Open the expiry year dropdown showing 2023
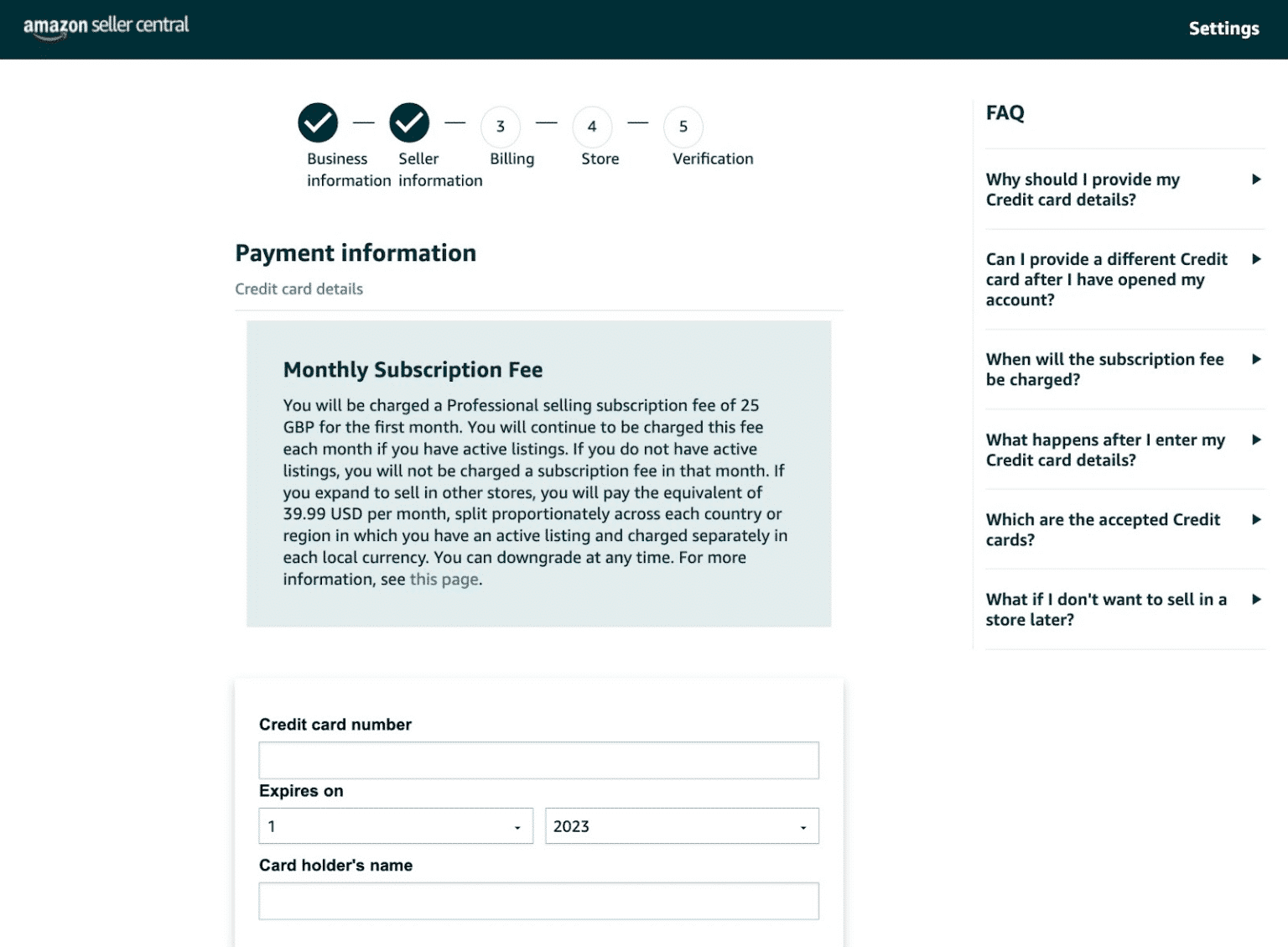Image resolution: width=1288 pixels, height=947 pixels. click(x=682, y=826)
